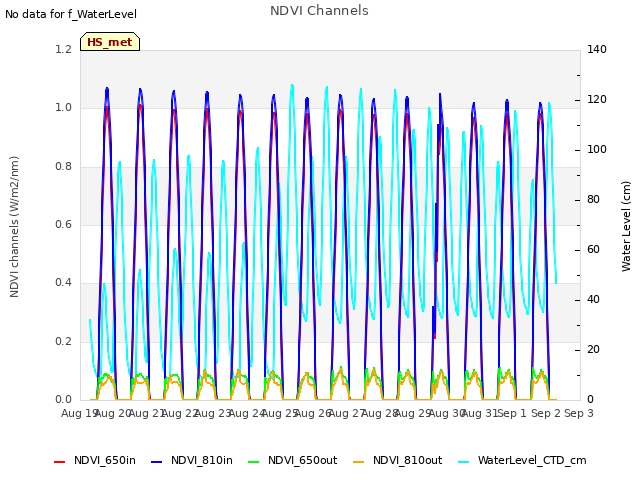Screen dimensions: 640x480
Task: Click the 'No data for f_WaterLevel' message
Action: pos(71,14)
